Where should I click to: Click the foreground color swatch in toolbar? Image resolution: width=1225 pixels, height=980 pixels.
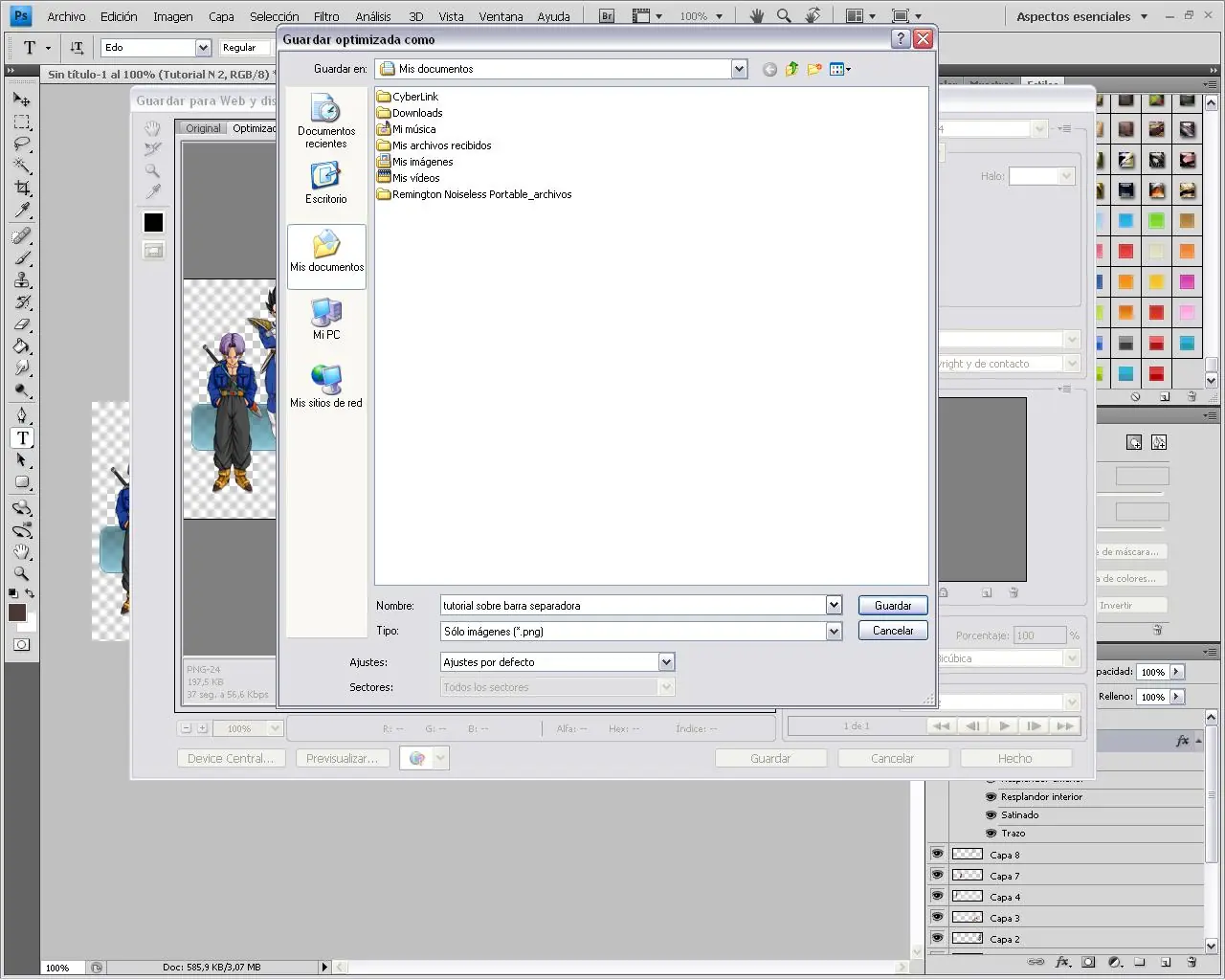(17, 612)
